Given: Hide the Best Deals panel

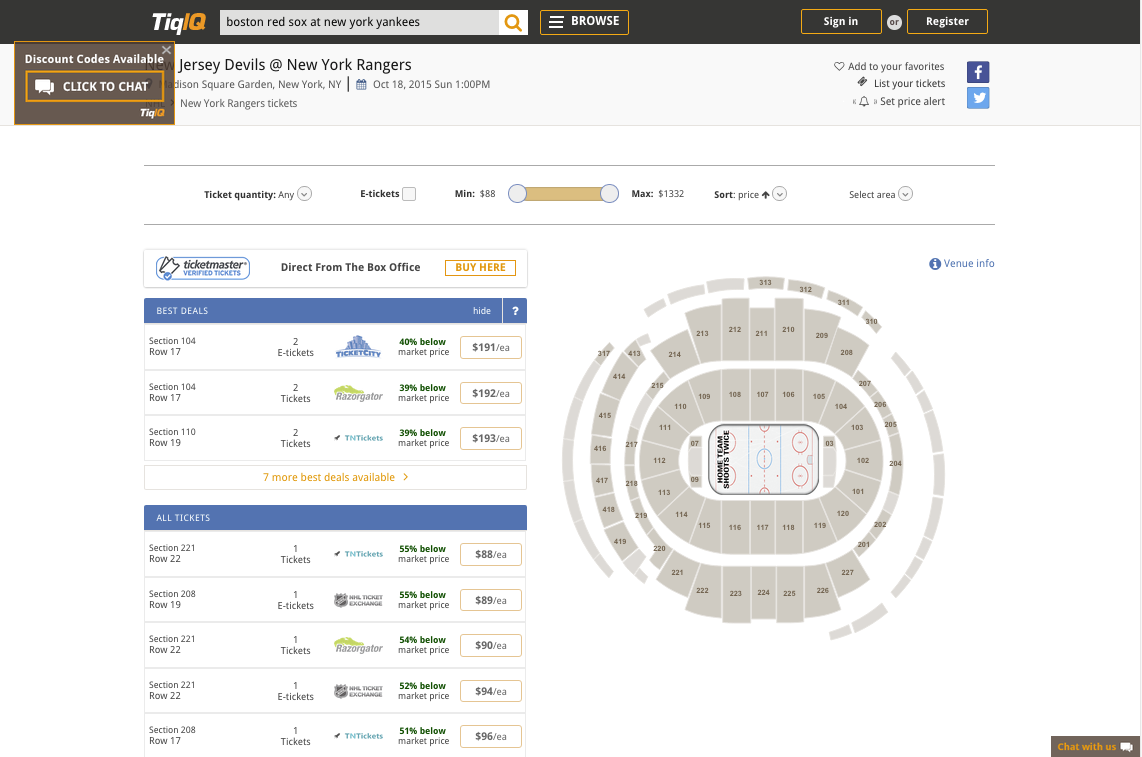Looking at the screenshot, I should click(482, 311).
